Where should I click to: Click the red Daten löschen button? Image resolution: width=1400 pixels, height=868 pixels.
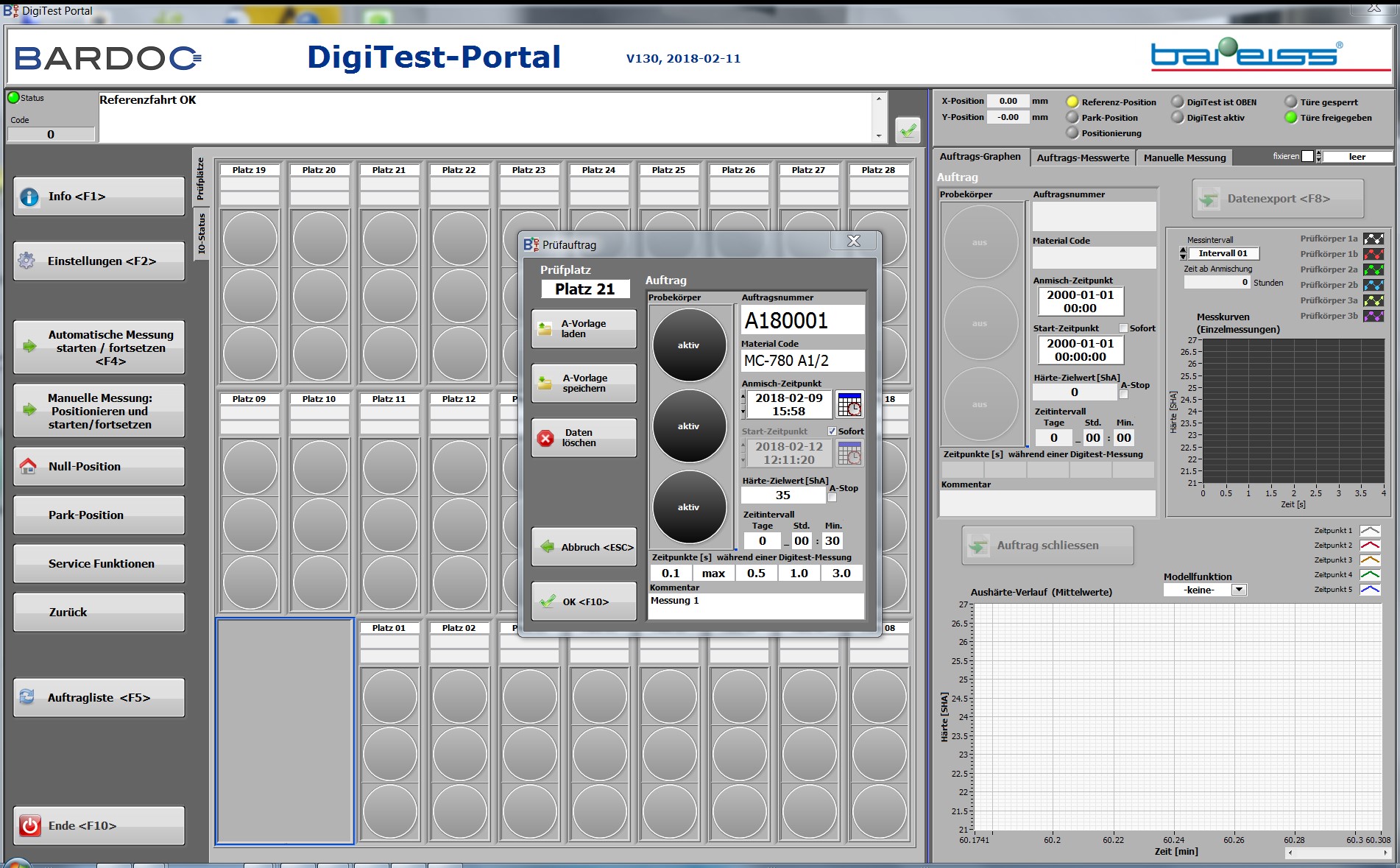584,438
